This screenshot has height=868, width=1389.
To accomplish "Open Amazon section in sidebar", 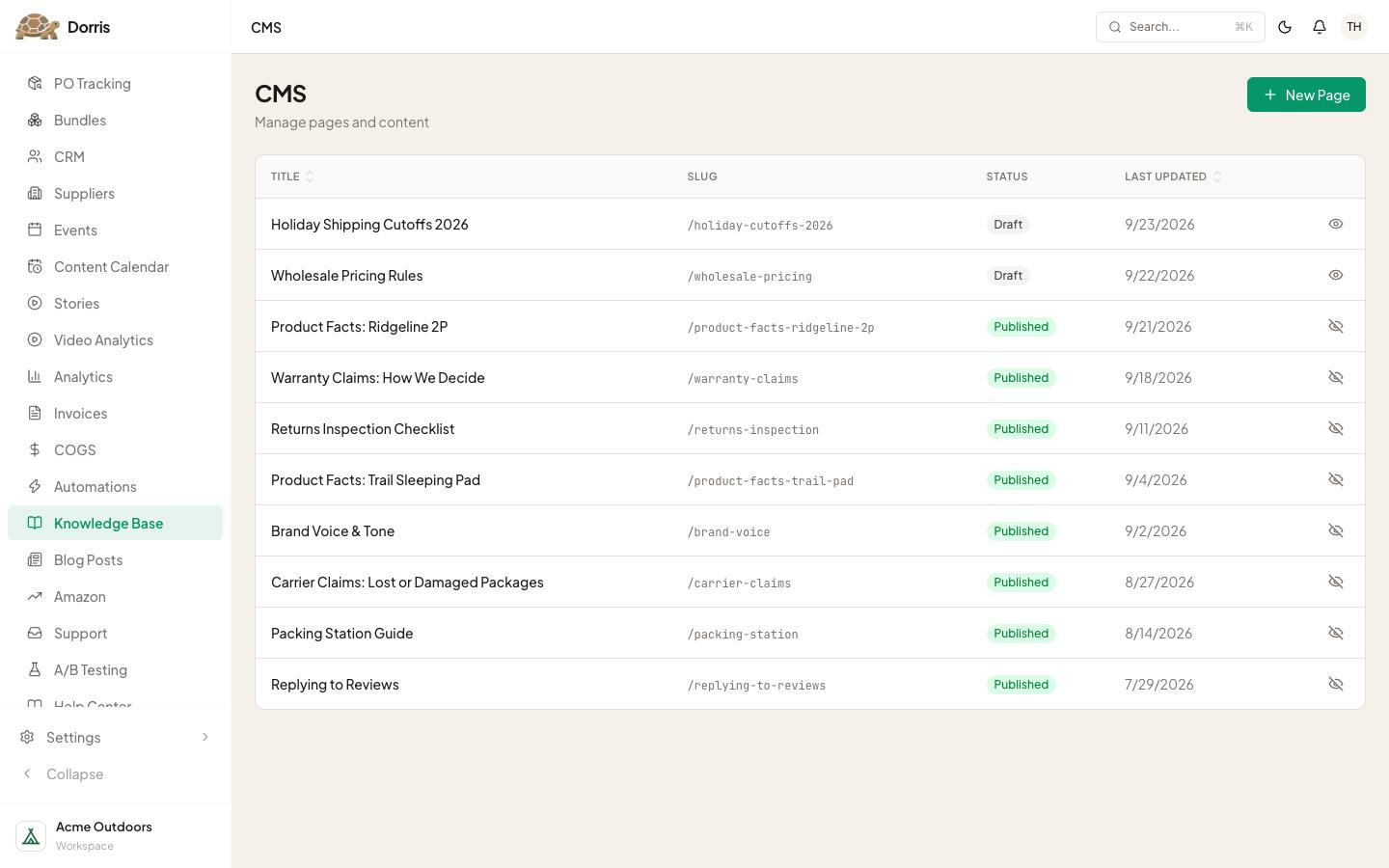I will (x=115, y=597).
